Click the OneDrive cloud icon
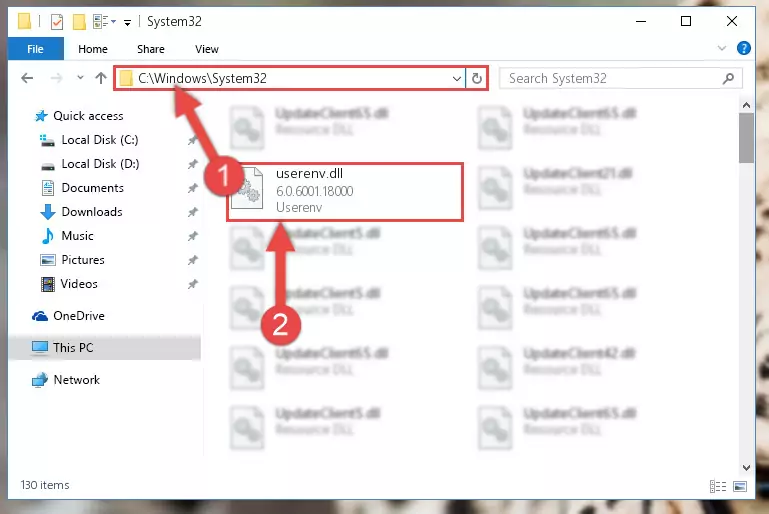Image resolution: width=769 pixels, height=514 pixels. [40, 316]
